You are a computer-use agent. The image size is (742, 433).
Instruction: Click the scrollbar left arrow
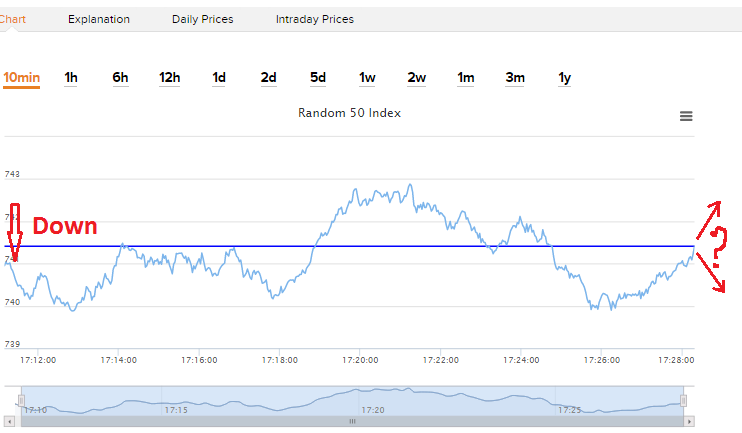tap(10, 421)
